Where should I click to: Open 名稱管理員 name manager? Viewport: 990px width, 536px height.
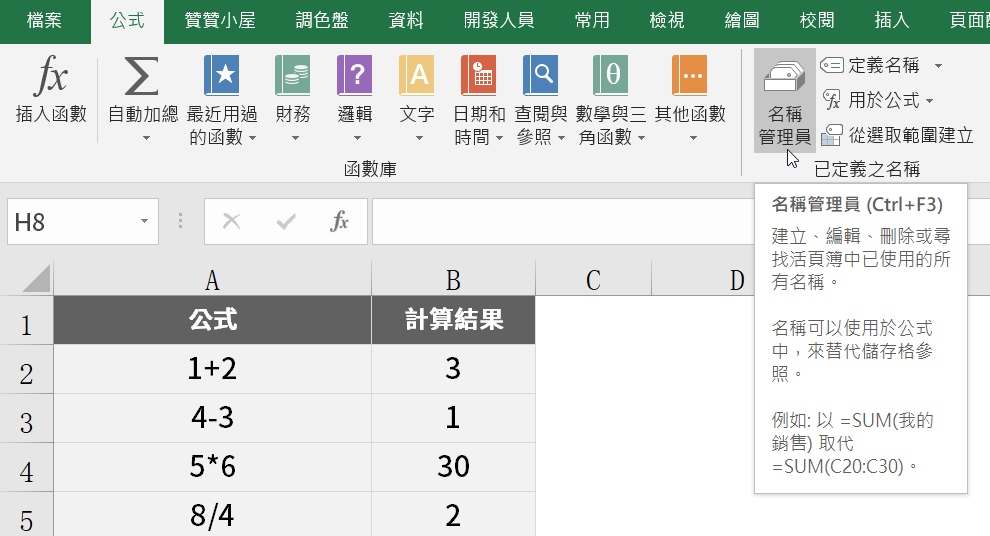pyautogui.click(x=784, y=100)
